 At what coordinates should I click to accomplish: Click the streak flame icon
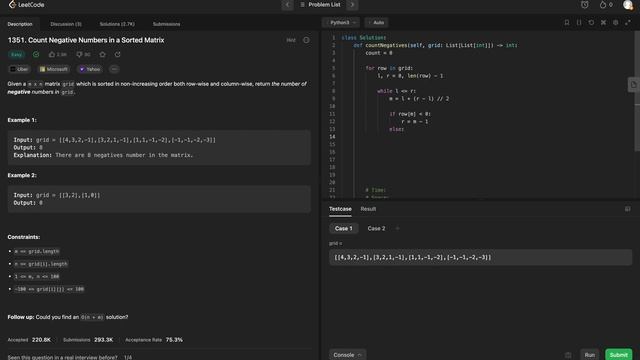point(603,5)
